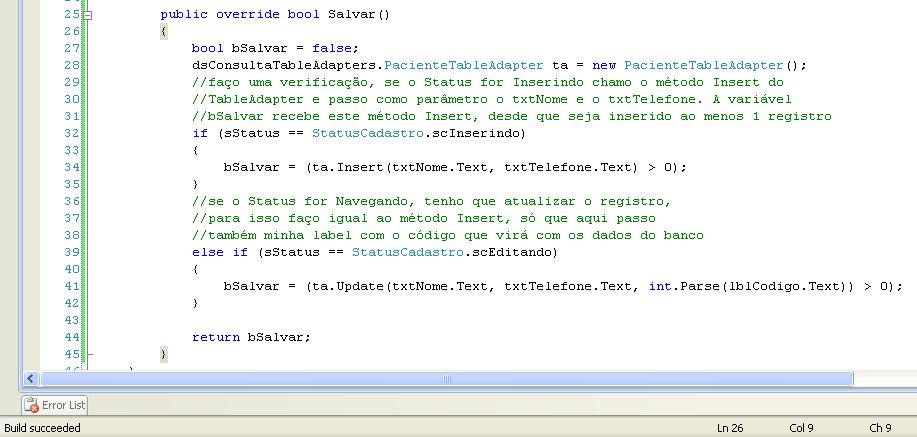Click the return bSalvar statement

pyautogui.click(x=251, y=337)
